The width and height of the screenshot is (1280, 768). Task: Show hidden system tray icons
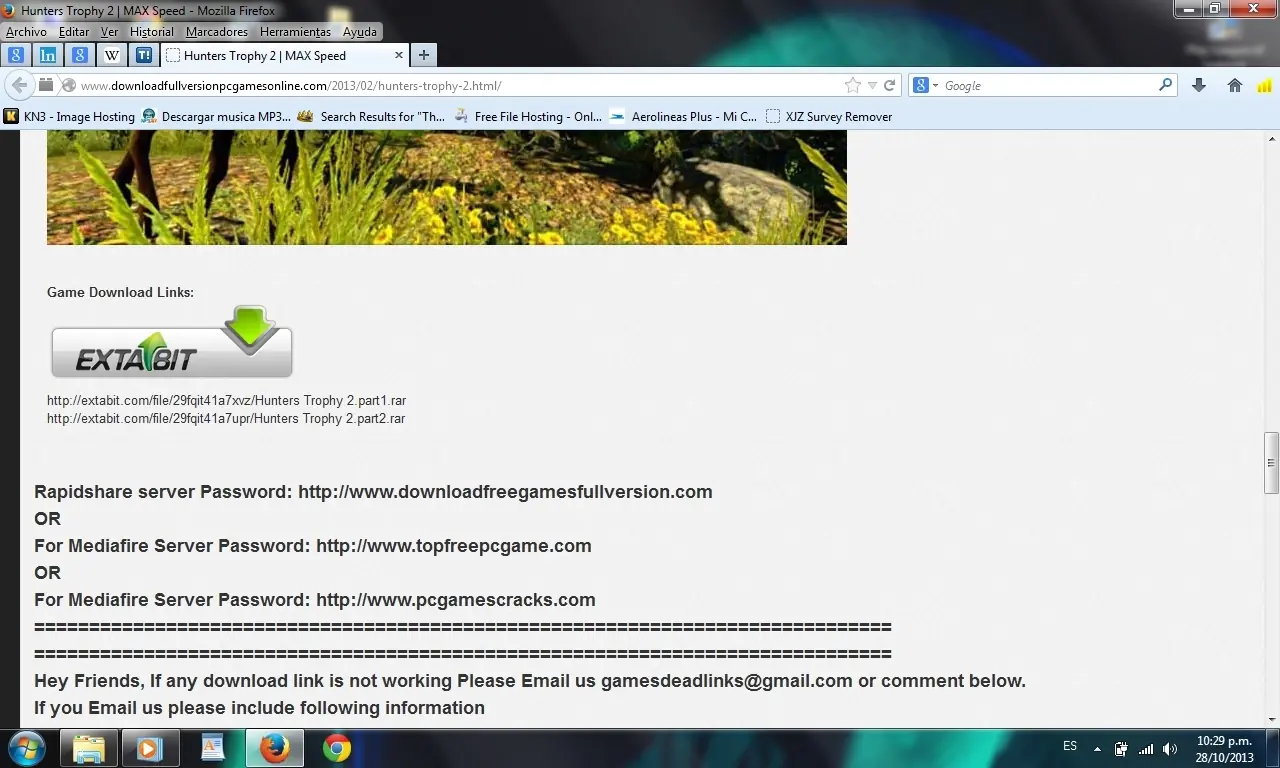(x=1097, y=748)
